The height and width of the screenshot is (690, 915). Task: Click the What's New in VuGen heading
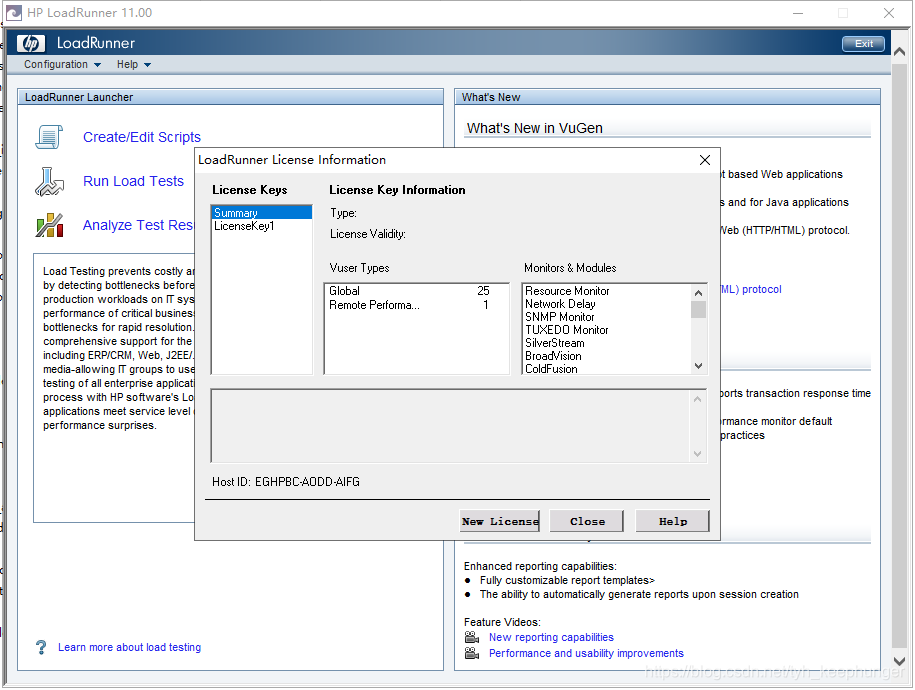tap(535, 128)
